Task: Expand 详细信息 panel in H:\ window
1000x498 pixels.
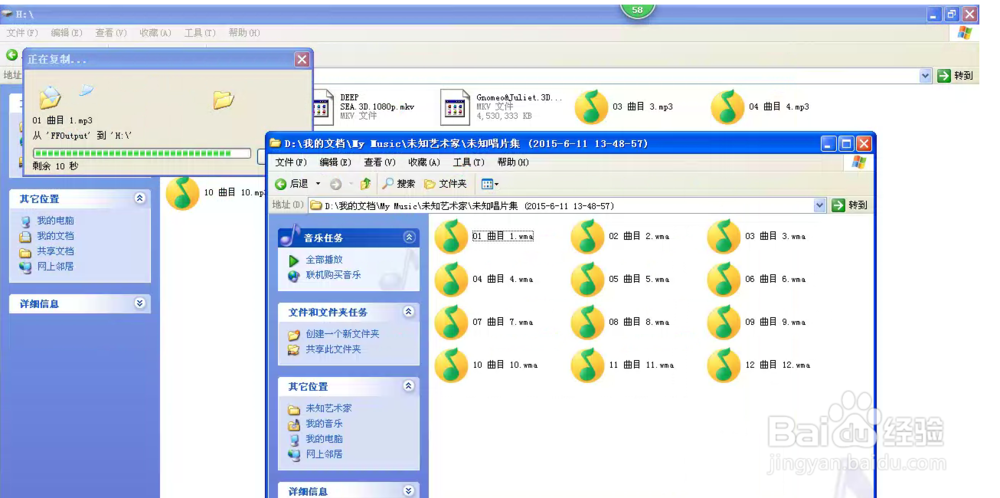Action: [140, 304]
